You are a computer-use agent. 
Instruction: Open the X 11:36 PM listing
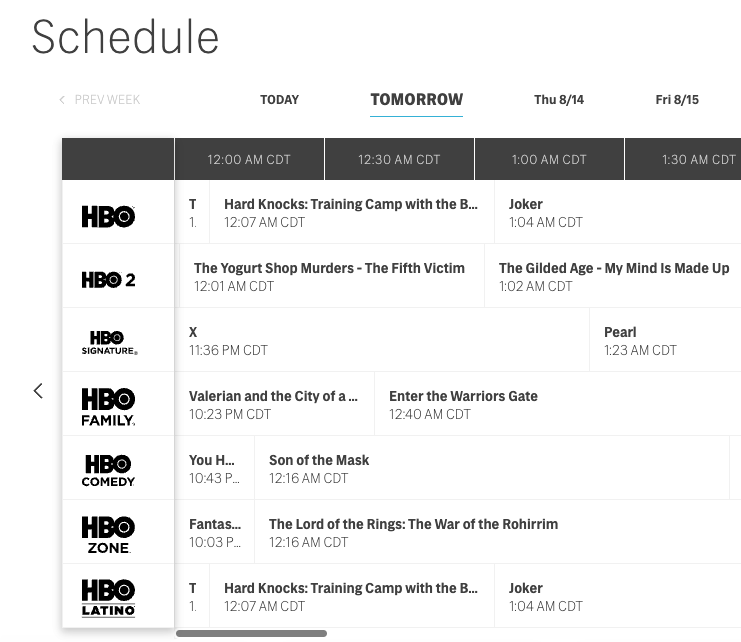(x=382, y=341)
